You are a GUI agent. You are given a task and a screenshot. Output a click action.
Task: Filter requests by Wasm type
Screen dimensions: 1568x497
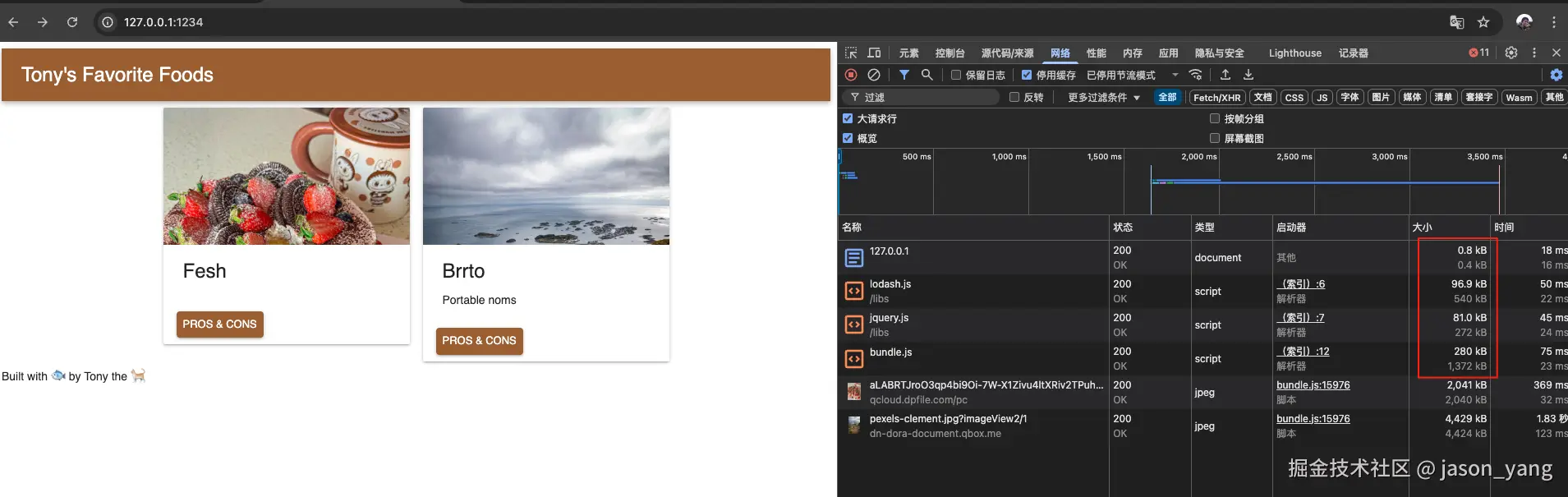(x=1519, y=97)
